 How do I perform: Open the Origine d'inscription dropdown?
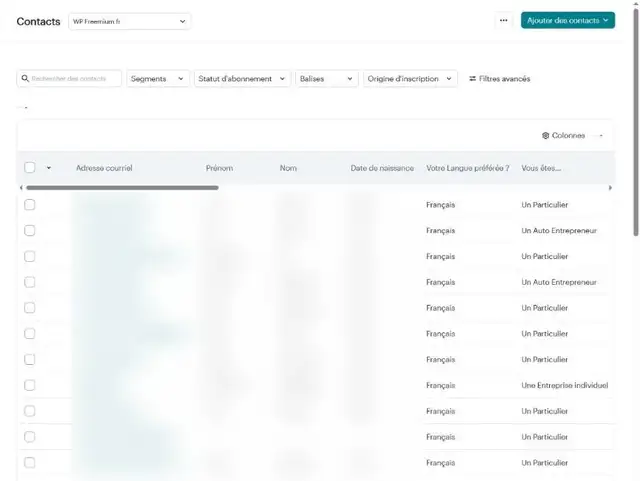click(410, 78)
